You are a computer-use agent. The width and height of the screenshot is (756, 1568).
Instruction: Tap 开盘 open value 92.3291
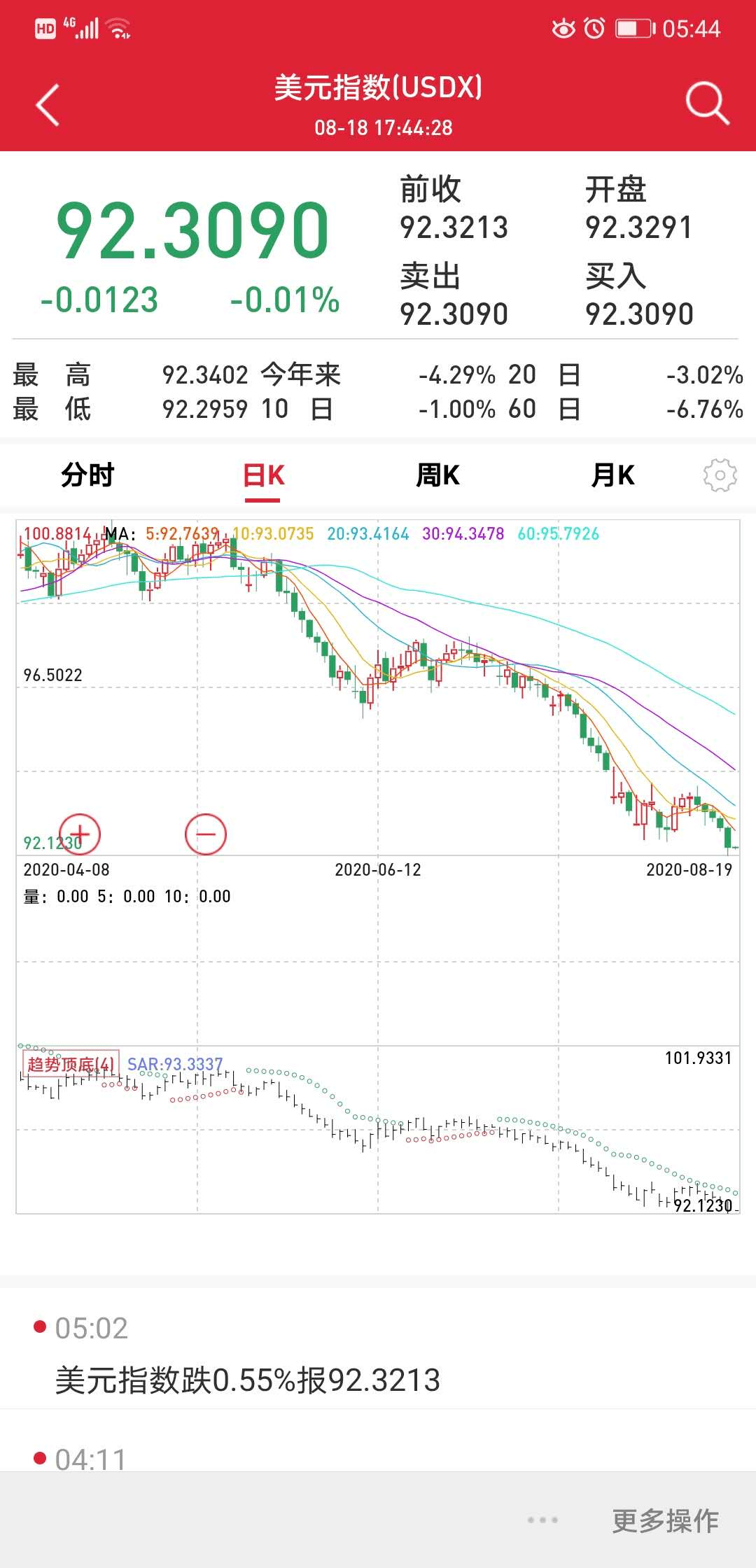(639, 227)
